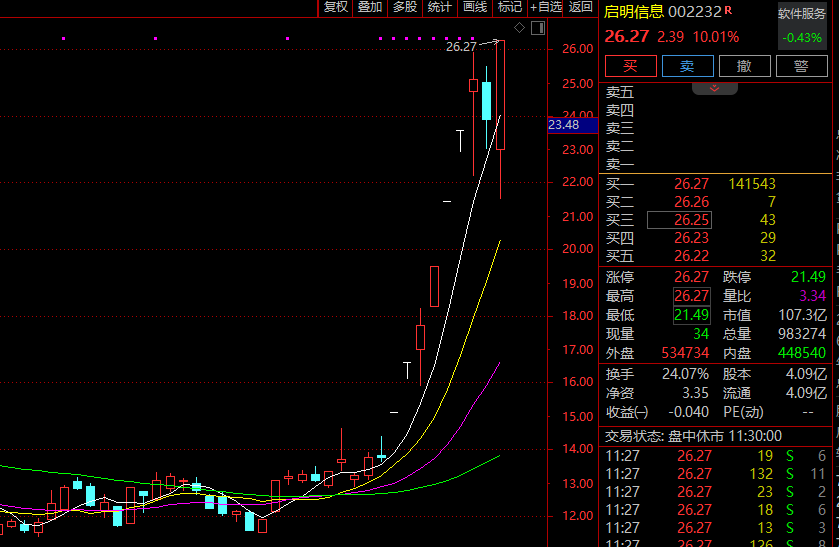839x547 pixels.
Task: Open the 统计 statistics tool
Action: (x=440, y=7)
